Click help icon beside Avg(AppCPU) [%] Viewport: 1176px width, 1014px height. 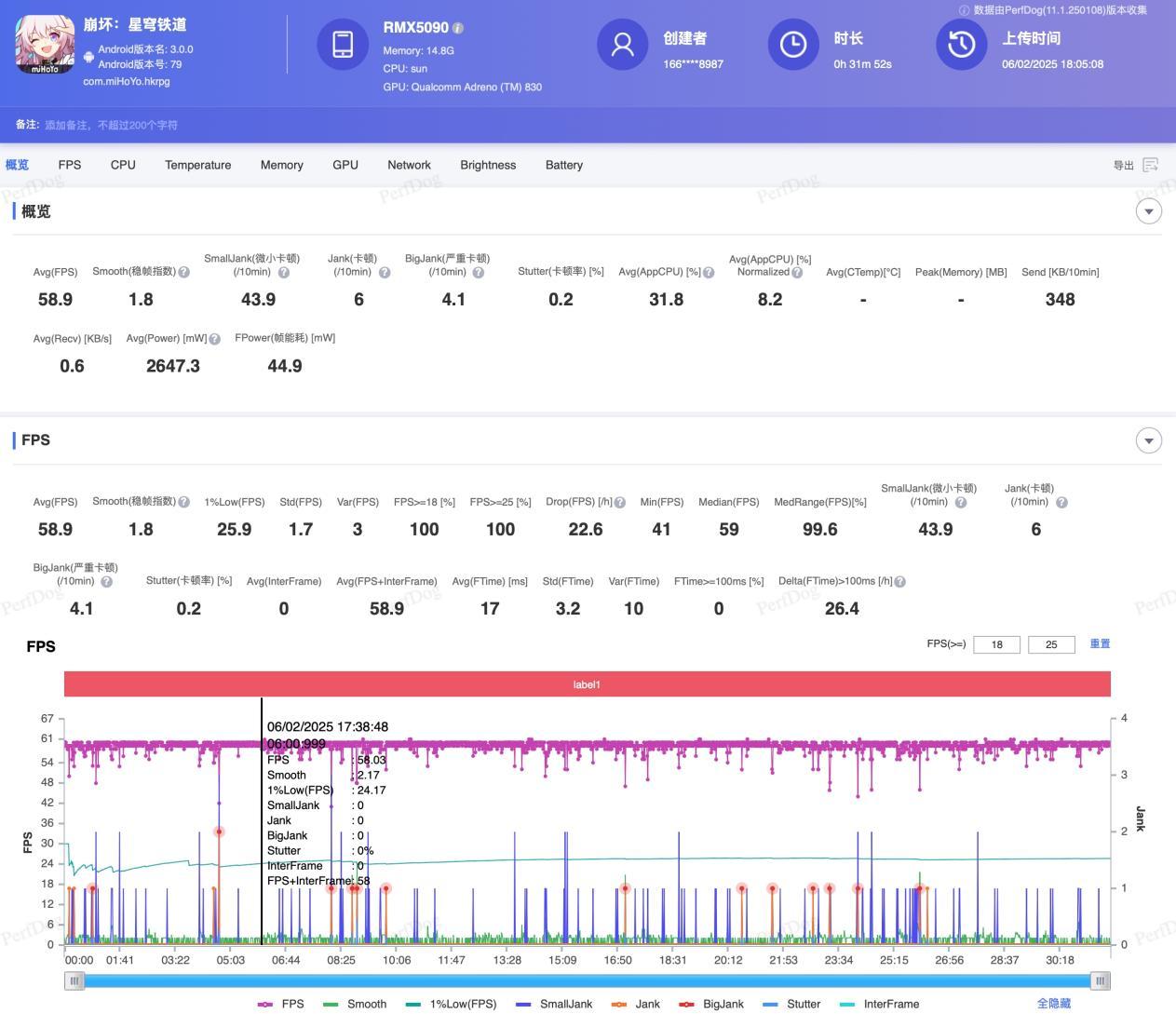709,272
